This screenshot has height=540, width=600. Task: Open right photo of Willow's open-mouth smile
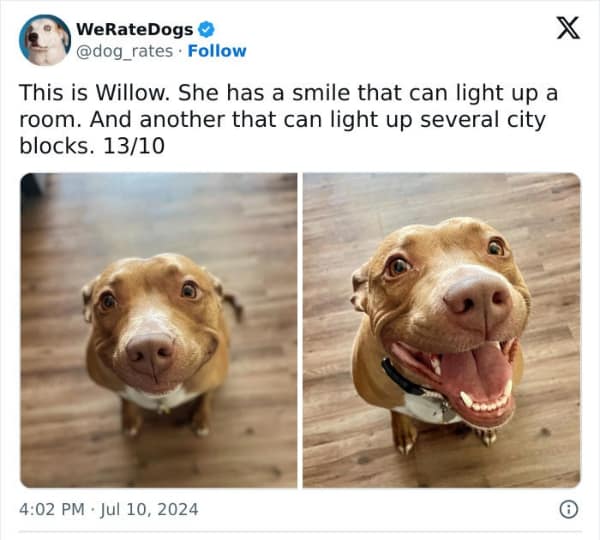(x=442, y=330)
